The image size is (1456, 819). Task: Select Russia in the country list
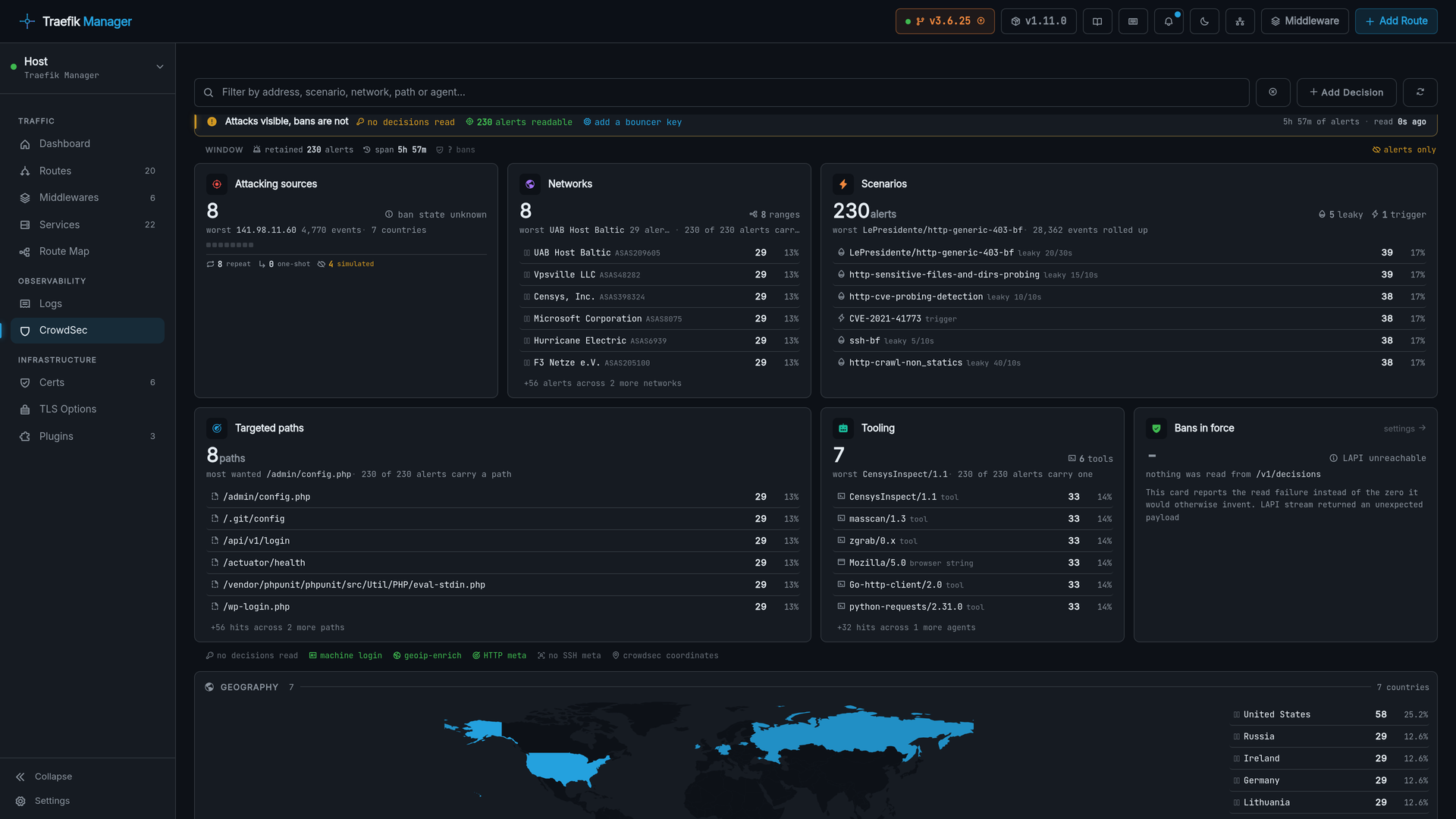click(x=1330, y=737)
